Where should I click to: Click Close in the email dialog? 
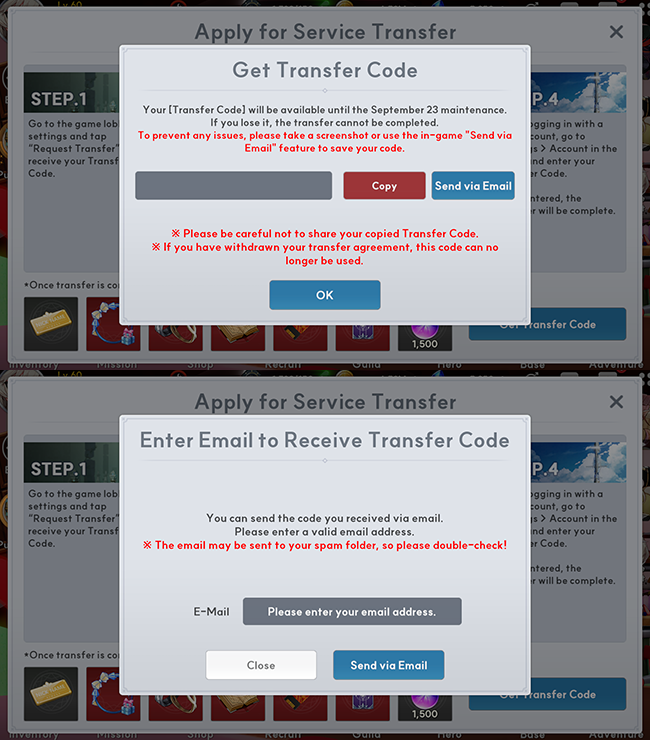(261, 665)
